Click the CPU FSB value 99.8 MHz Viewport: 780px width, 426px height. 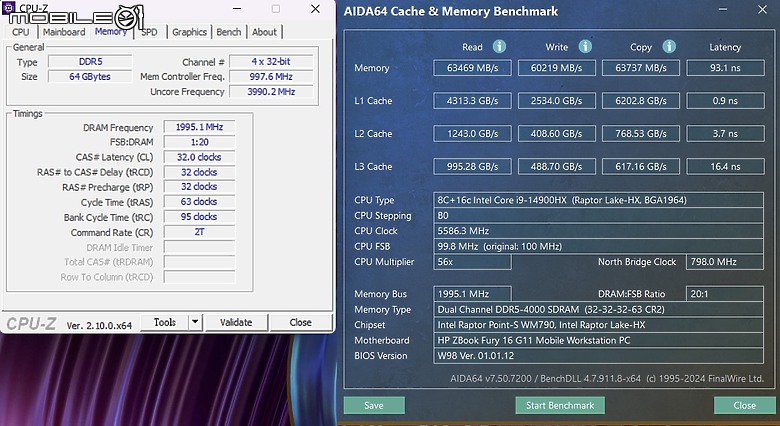point(598,246)
